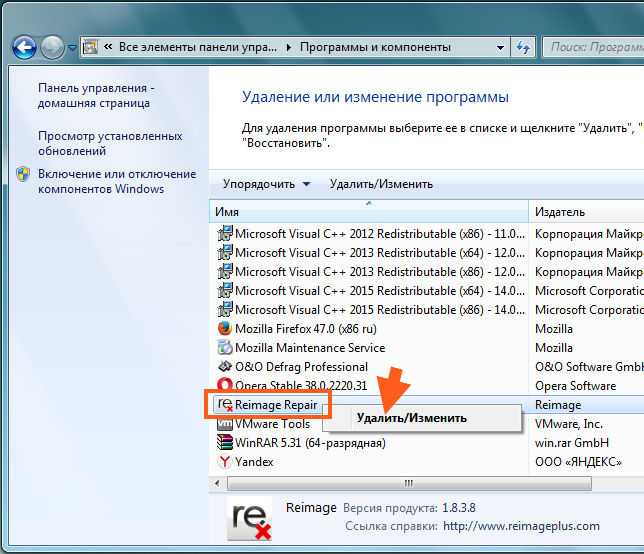Click the 'Все элементы панели упра...' breadcrumb

click(198, 47)
